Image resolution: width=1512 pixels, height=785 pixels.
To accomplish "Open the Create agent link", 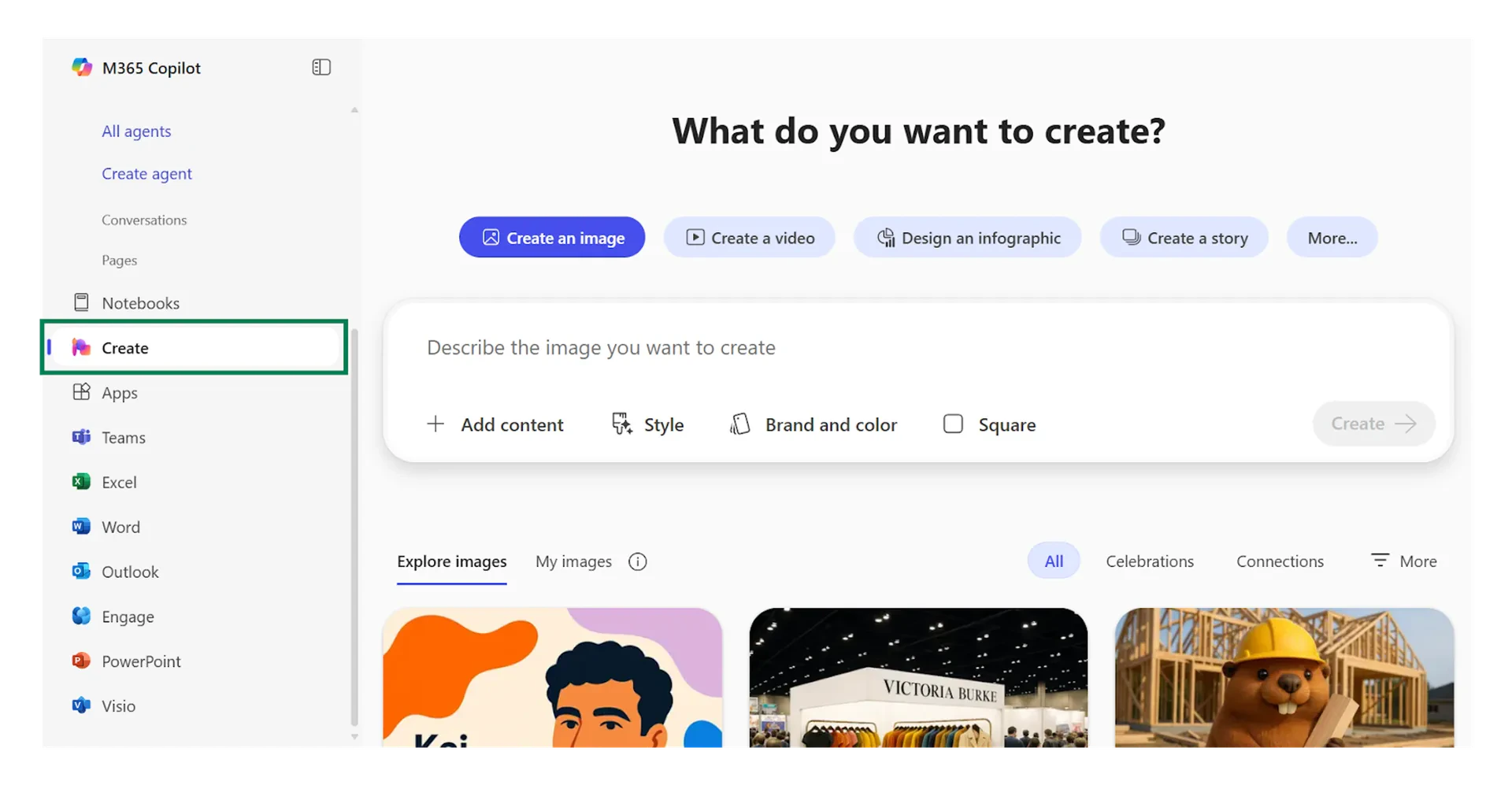I will 146,173.
